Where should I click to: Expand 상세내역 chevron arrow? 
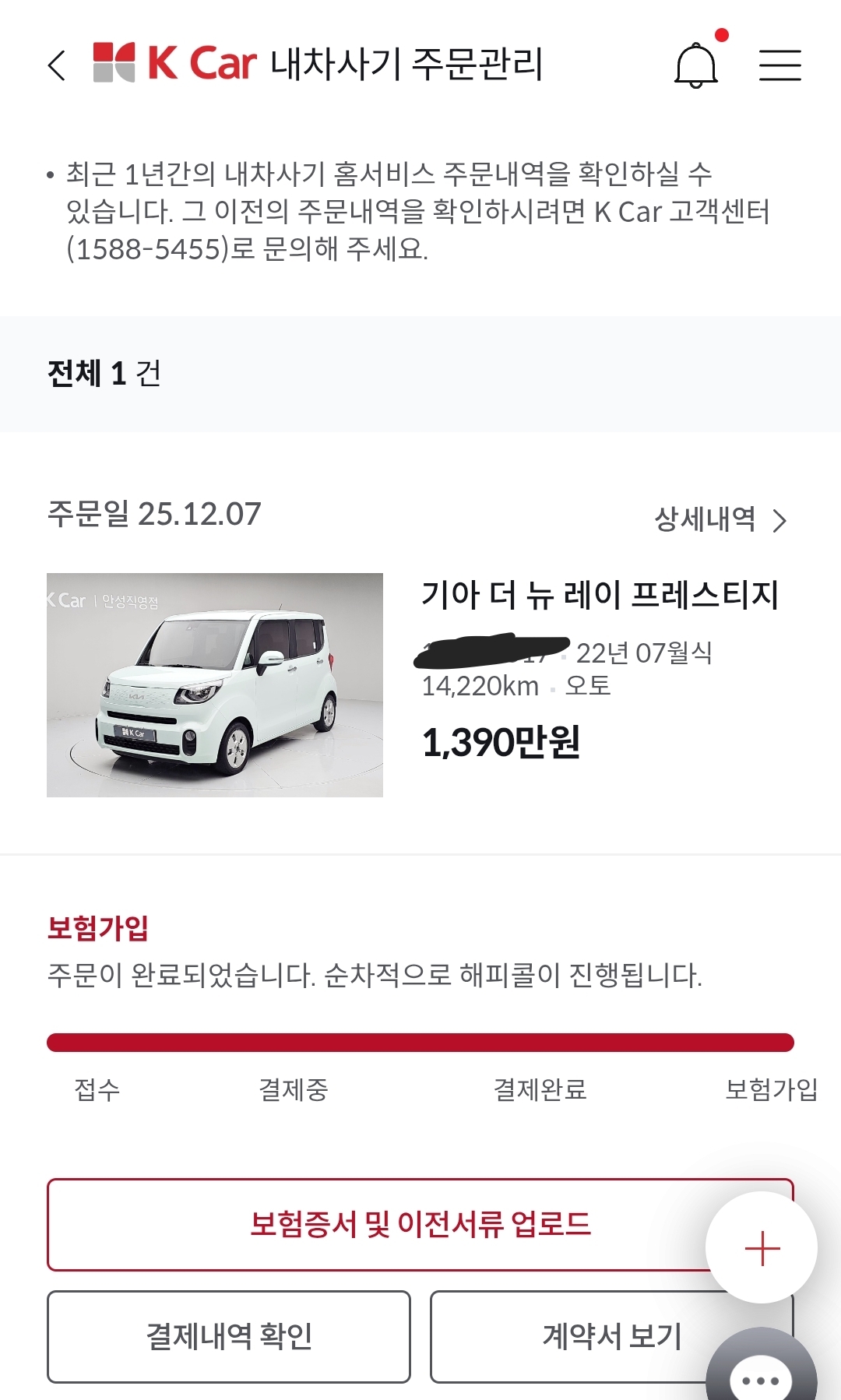(779, 520)
